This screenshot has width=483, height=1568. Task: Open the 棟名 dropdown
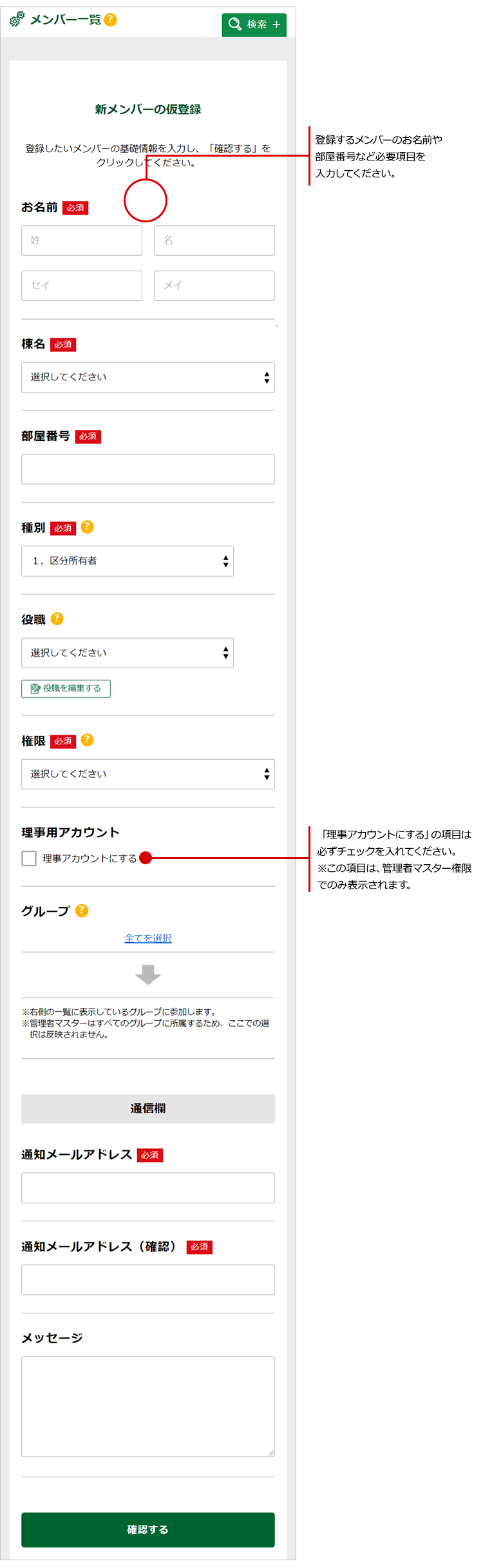pyautogui.click(x=147, y=378)
